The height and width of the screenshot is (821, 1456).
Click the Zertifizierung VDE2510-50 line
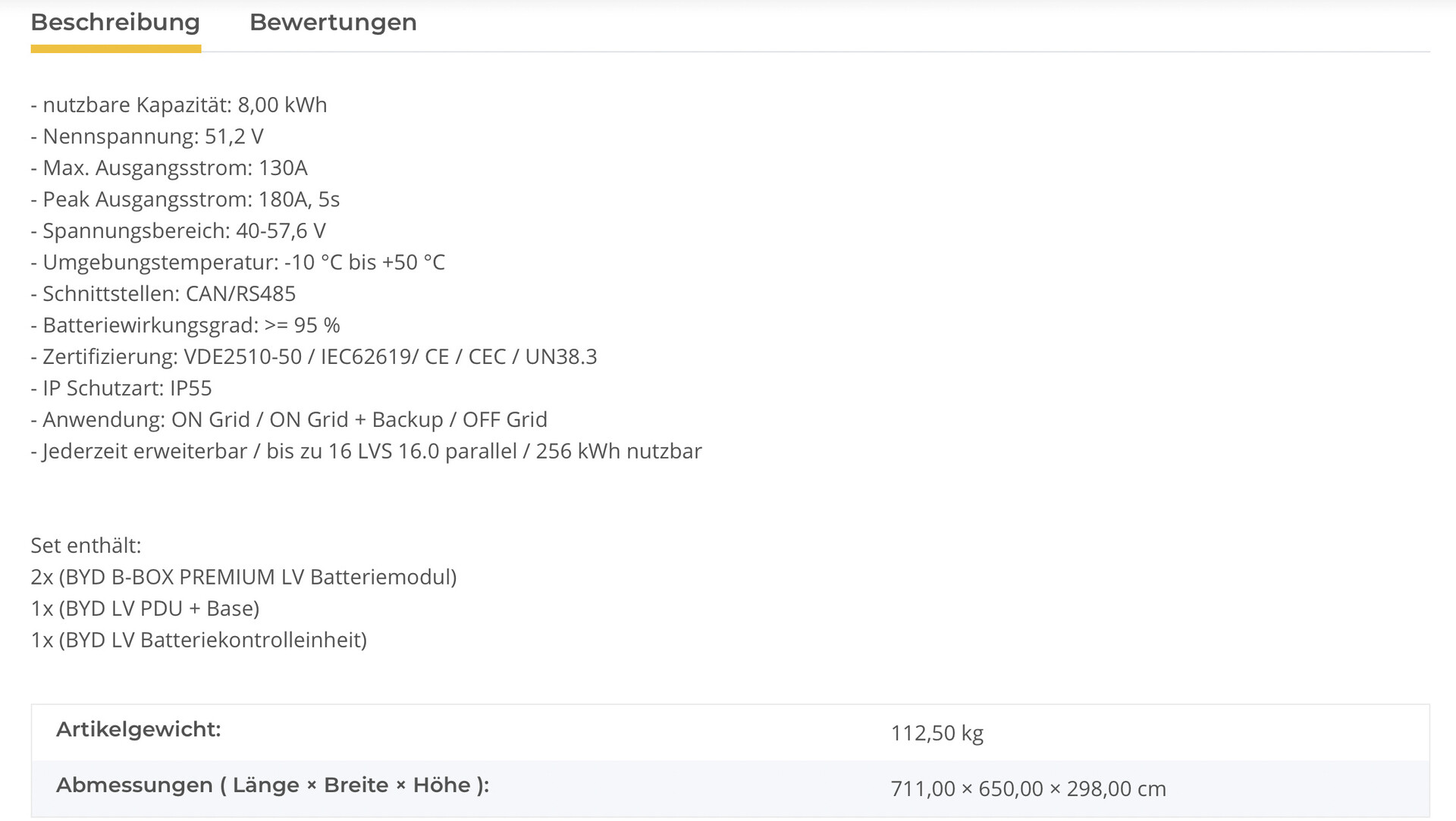point(314,356)
